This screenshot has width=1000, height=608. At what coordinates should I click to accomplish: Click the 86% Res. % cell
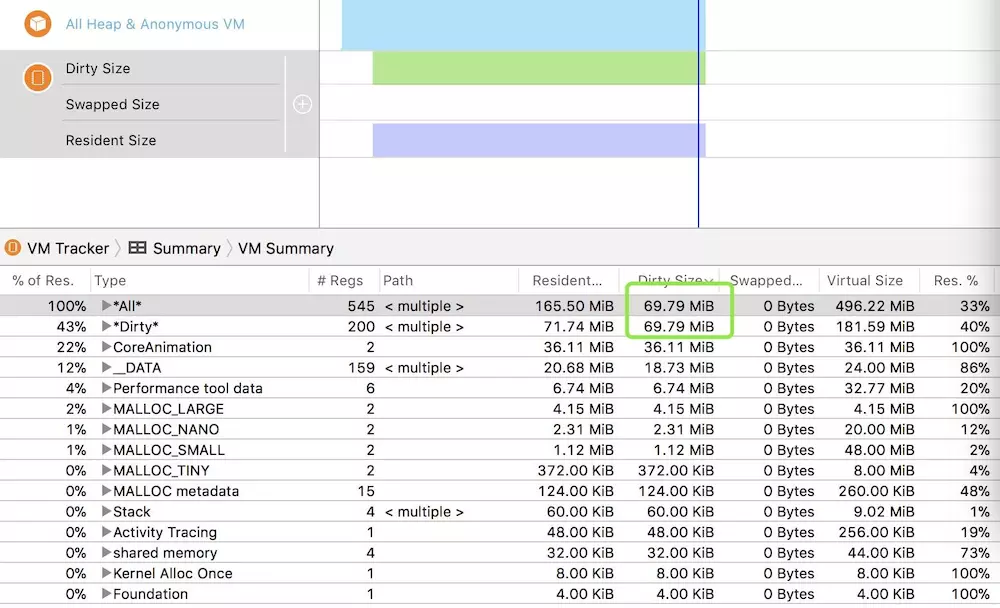[x=974, y=367]
